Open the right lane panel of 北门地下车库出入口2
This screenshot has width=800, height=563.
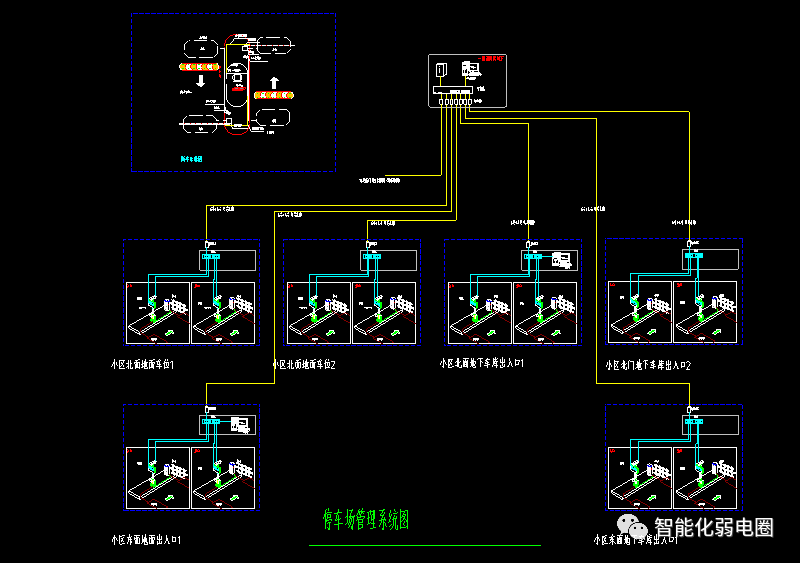[x=705, y=312]
